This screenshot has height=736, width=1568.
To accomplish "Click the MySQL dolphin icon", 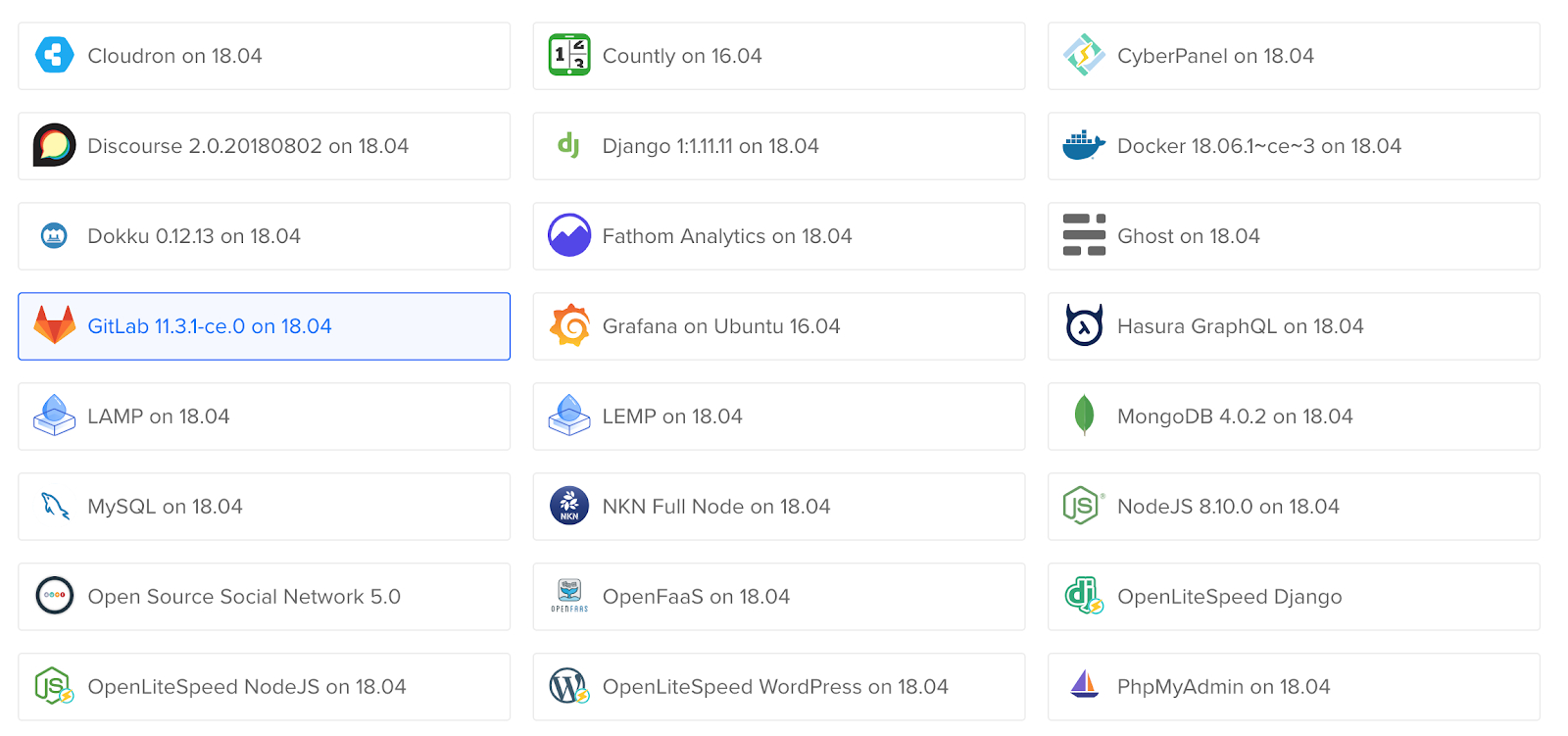I will coord(55,506).
